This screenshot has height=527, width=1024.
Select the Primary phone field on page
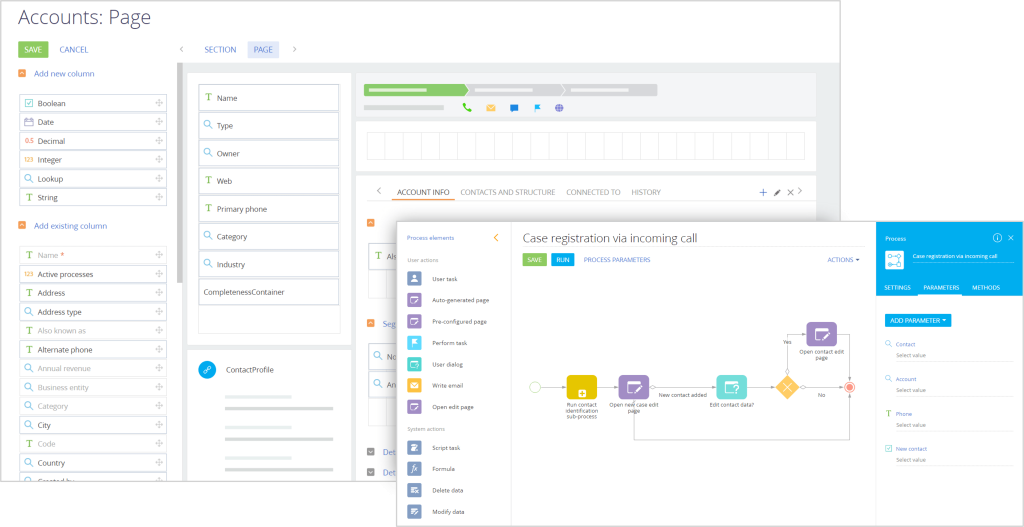[x=268, y=209]
